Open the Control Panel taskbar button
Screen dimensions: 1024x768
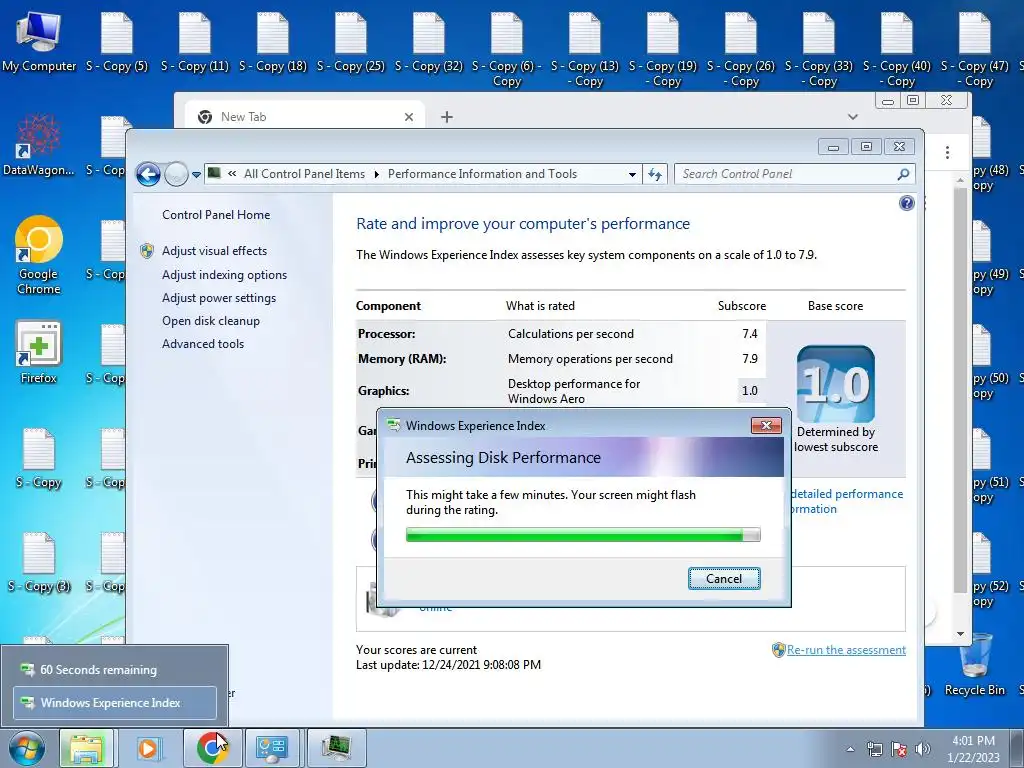coord(272,748)
